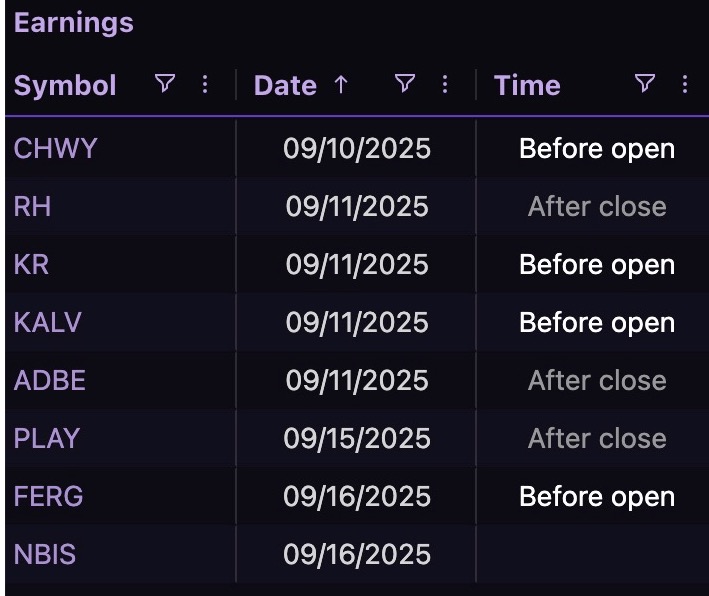Image resolution: width=709 pixels, height=596 pixels.
Task: Select the PLAY date cell 09/15/2025
Action: pos(357,438)
